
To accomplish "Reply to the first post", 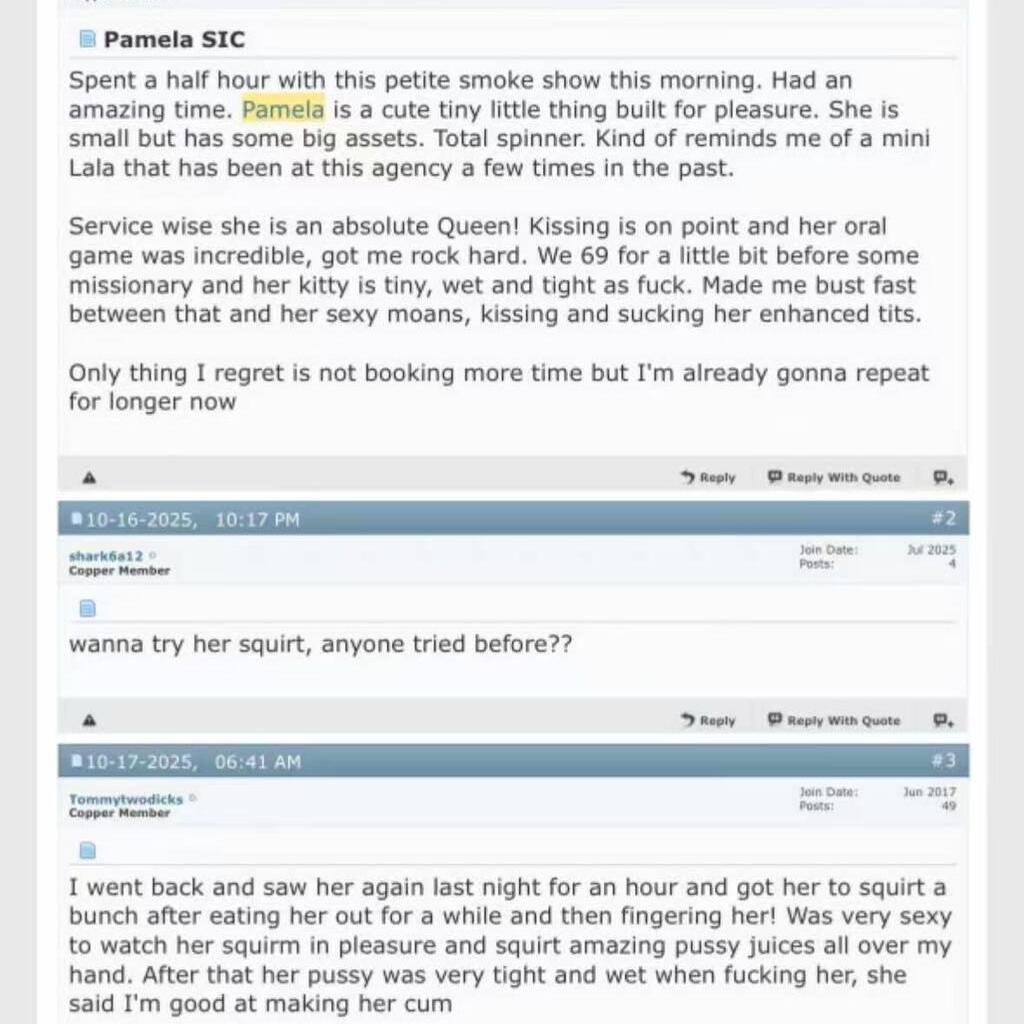I will (x=708, y=478).
